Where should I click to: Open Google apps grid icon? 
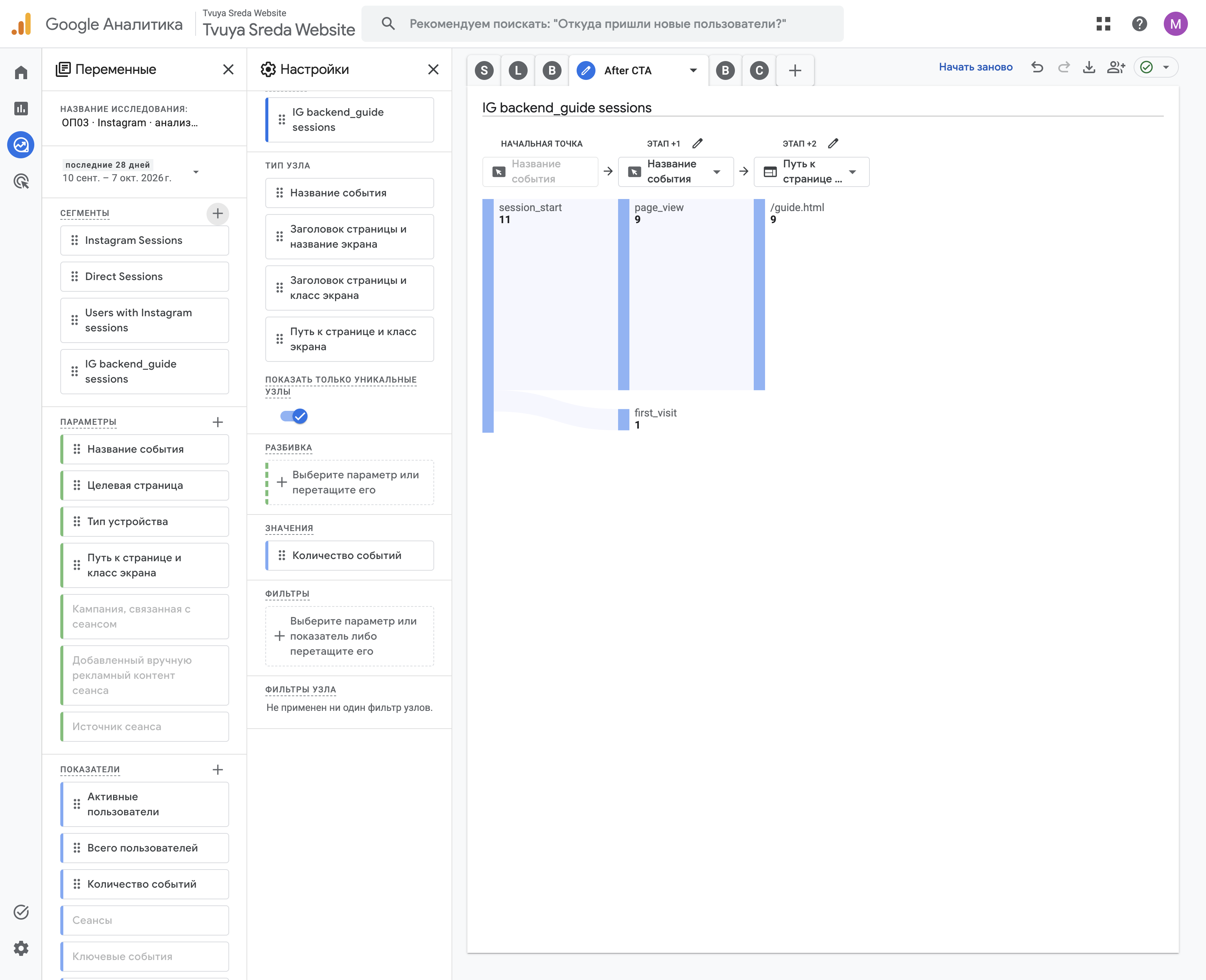(x=1103, y=24)
